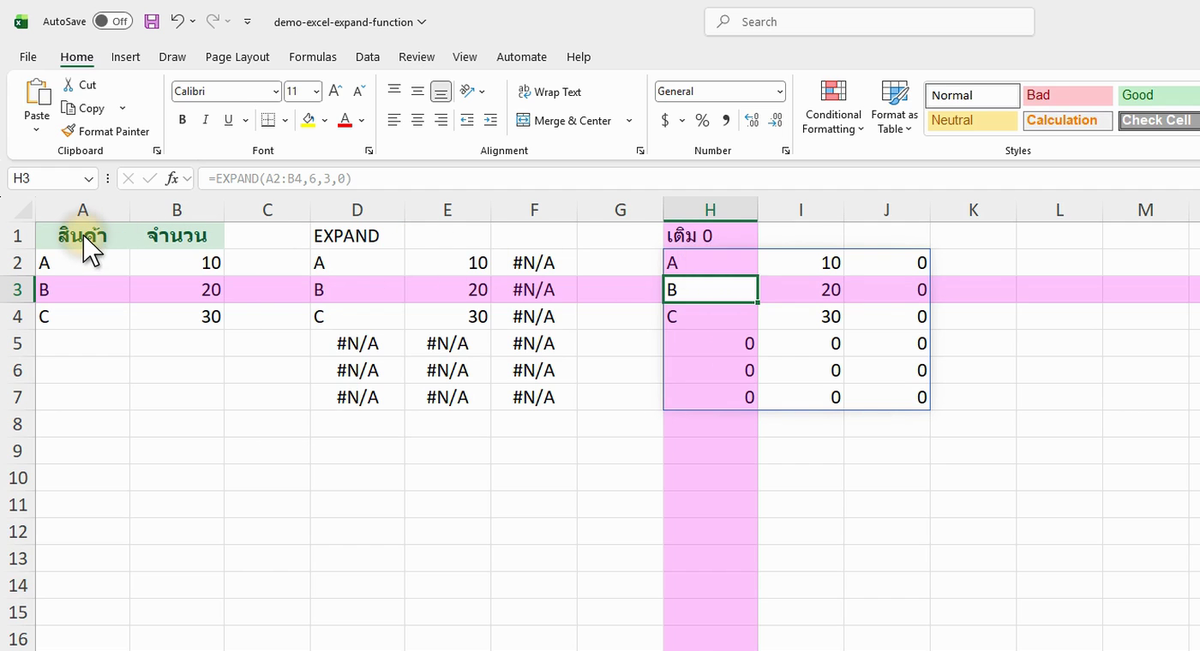Apply comma style format
Screen dimensions: 1200x651
(725, 120)
